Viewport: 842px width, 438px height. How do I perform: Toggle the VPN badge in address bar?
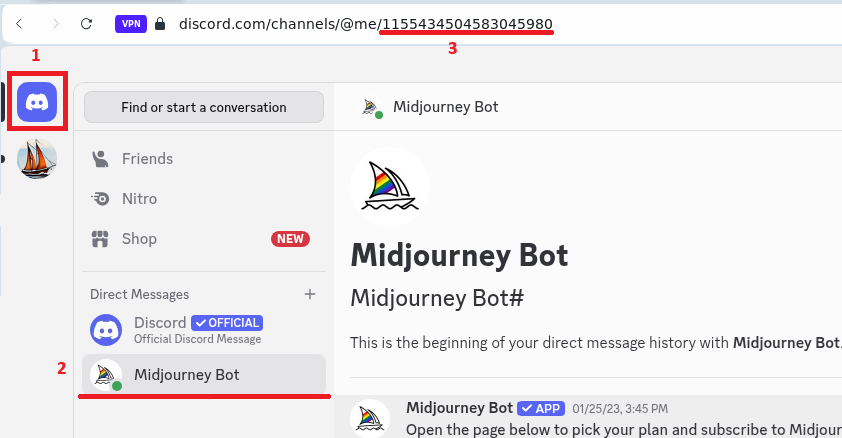pyautogui.click(x=130, y=23)
